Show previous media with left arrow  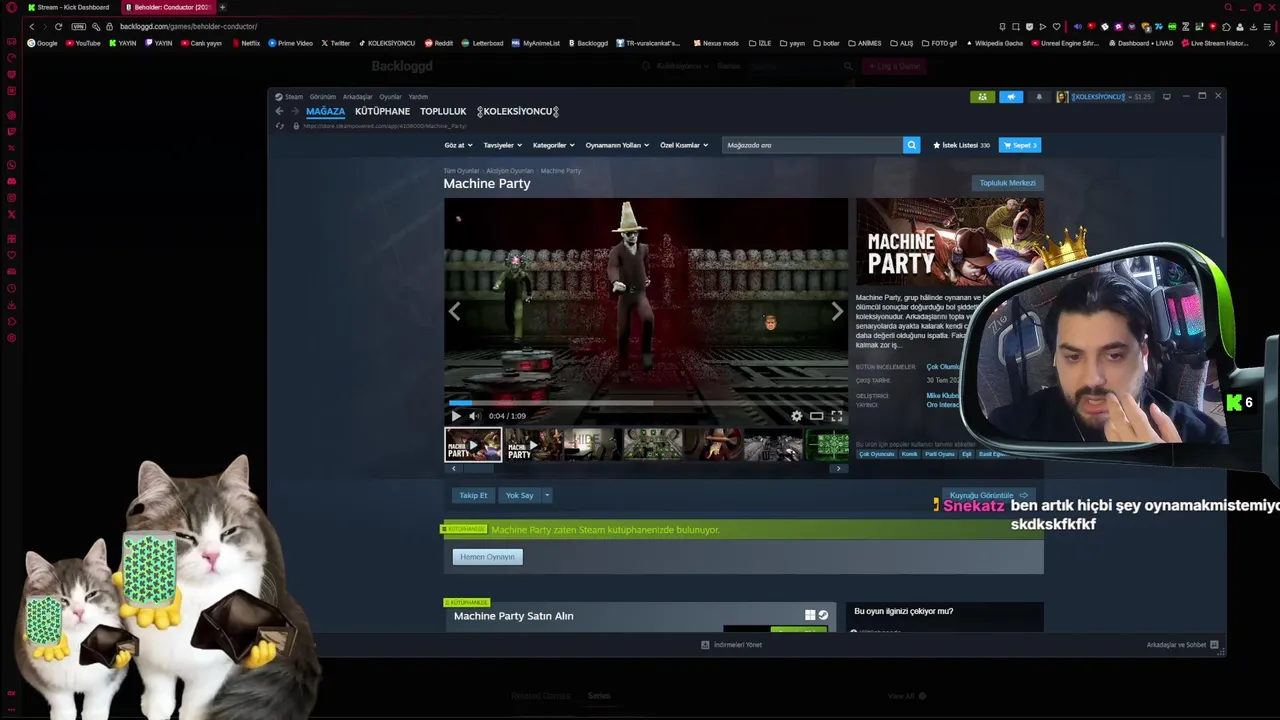[455, 312]
